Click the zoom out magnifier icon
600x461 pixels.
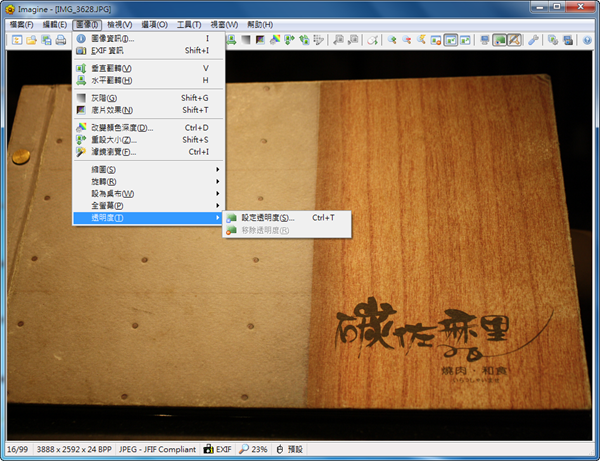(x=406, y=40)
